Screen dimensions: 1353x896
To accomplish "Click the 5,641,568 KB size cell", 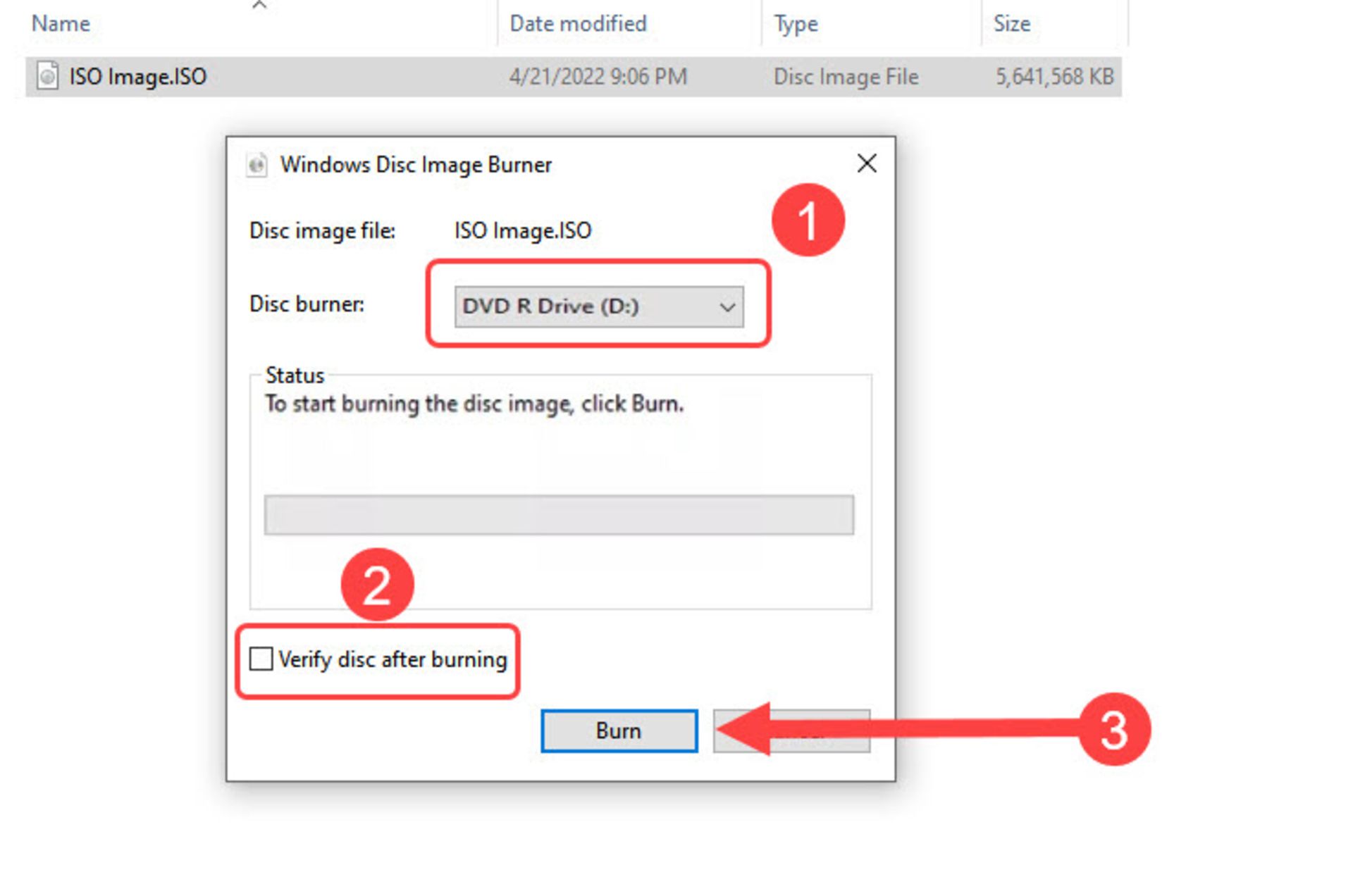I will (1054, 76).
